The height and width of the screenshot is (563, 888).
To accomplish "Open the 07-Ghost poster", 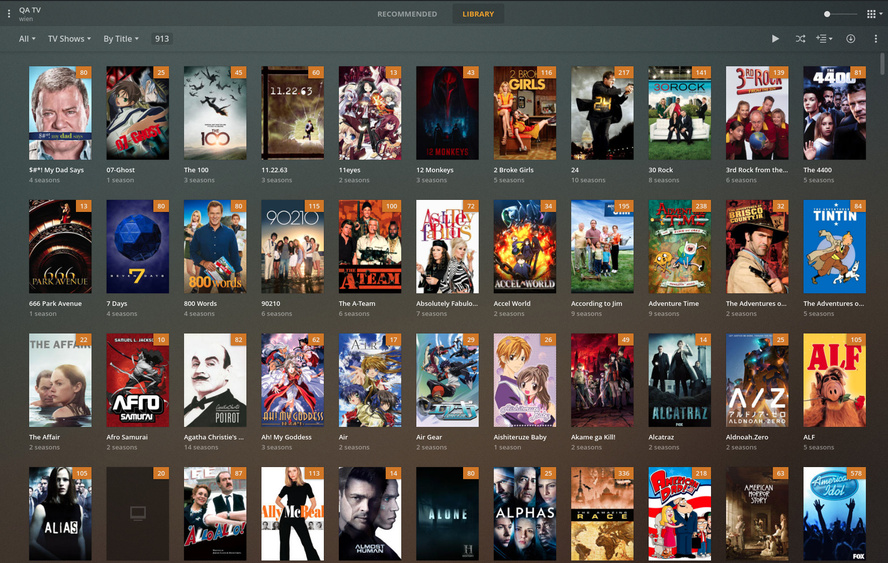I will (x=138, y=113).
